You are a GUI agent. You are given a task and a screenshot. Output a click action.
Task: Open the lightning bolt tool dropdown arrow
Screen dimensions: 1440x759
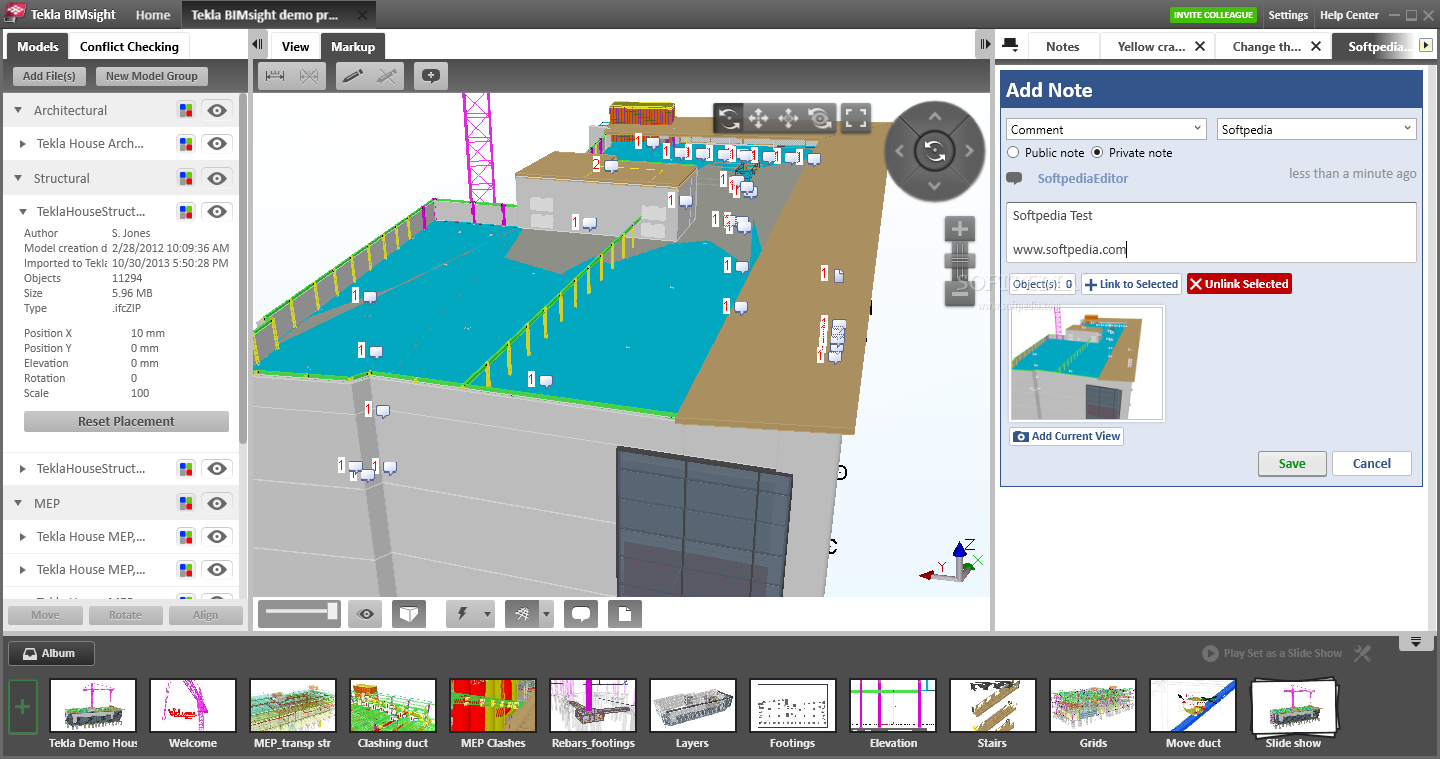487,613
